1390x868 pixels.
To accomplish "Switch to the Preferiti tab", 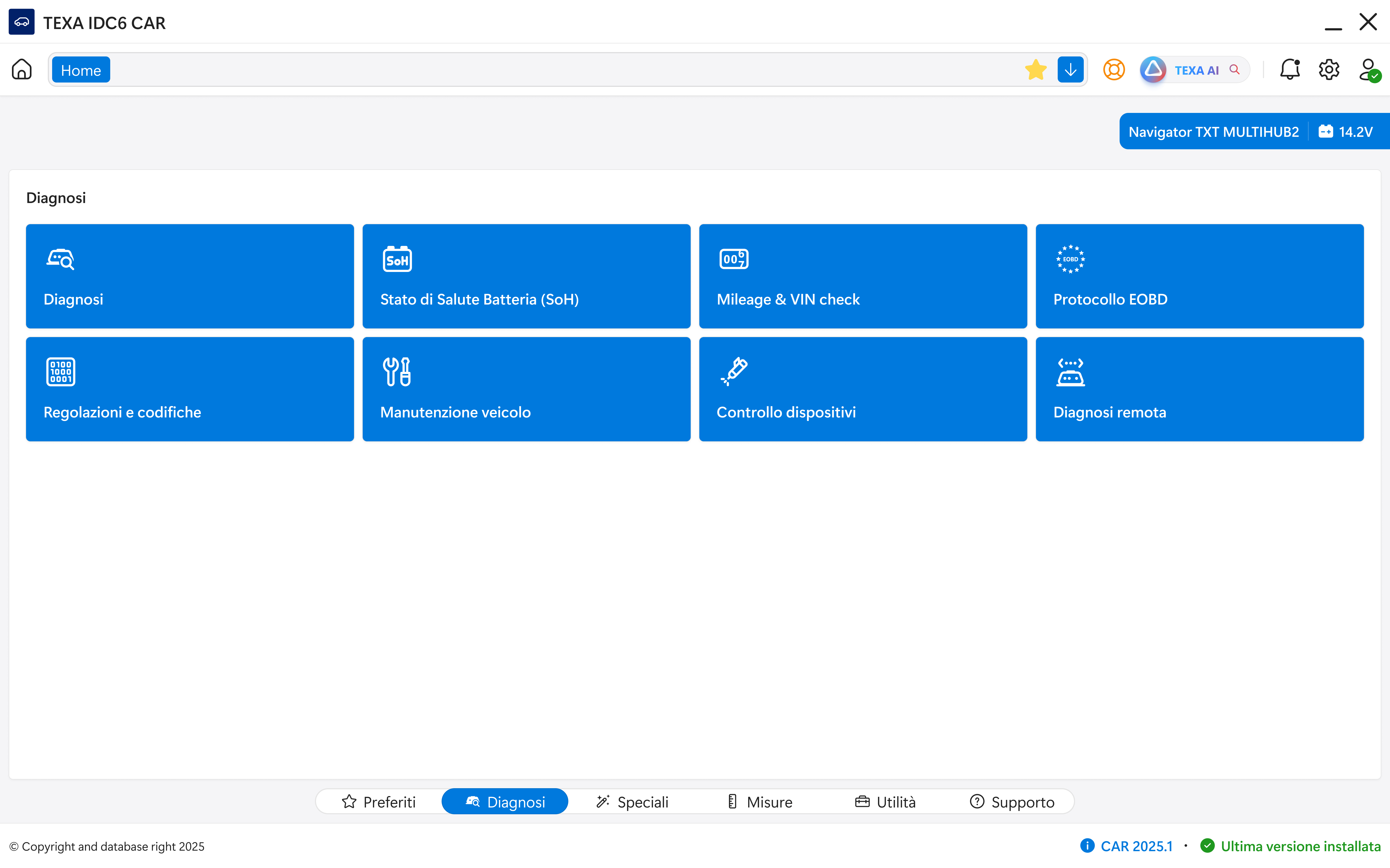I will pyautogui.click(x=379, y=802).
